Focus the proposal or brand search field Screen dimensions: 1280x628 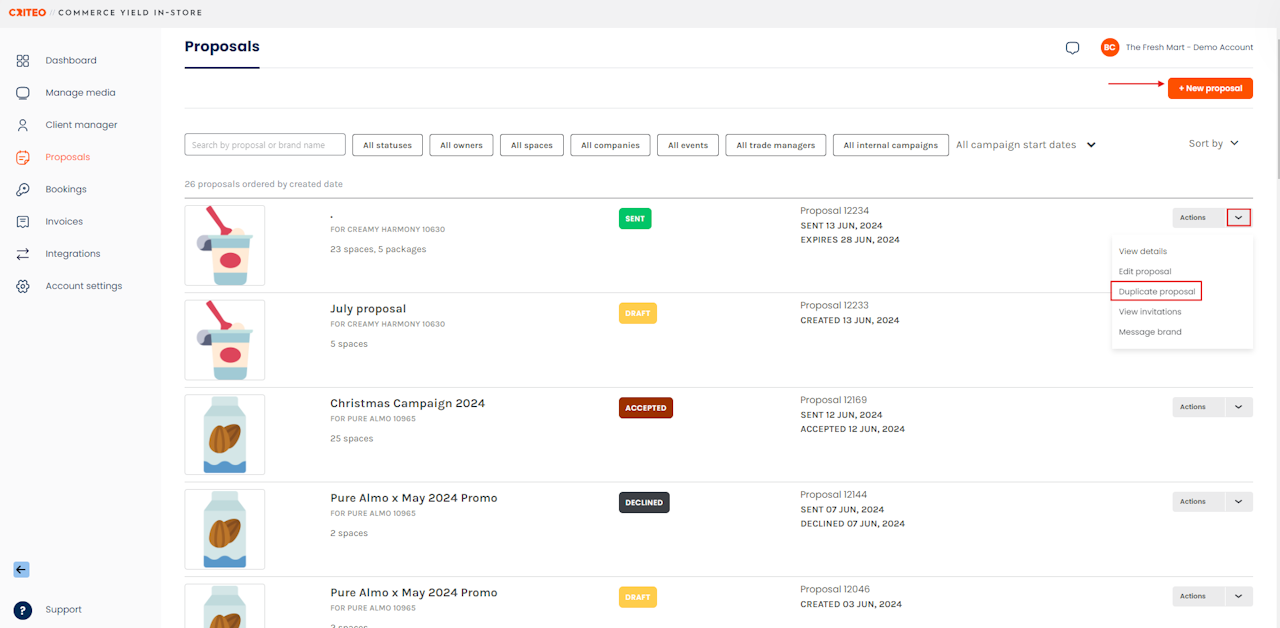265,145
